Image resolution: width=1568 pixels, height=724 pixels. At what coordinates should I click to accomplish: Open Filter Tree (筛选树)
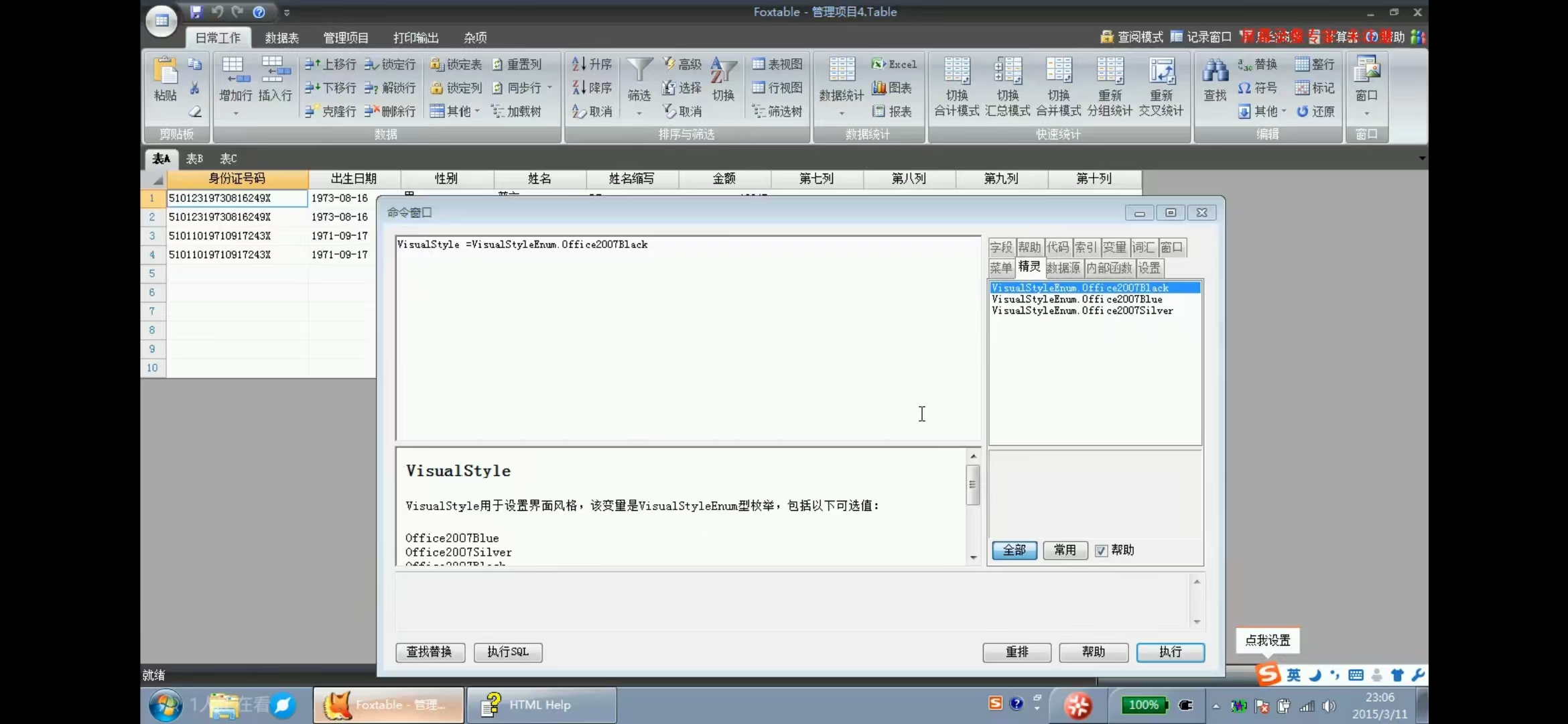(777, 111)
